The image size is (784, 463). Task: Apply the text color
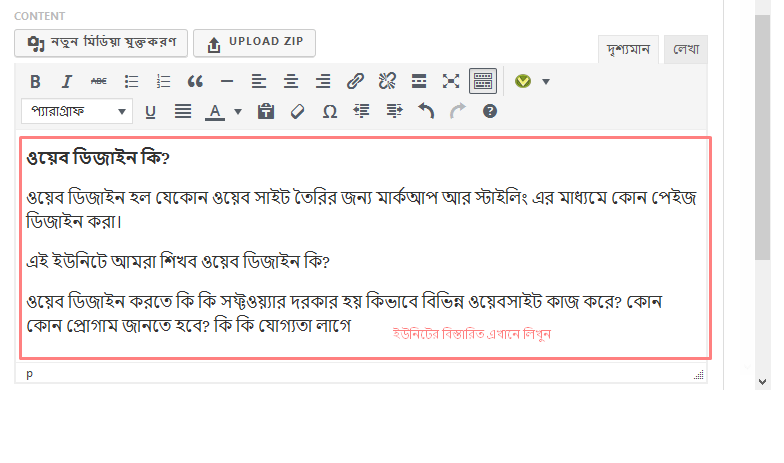(x=215, y=111)
